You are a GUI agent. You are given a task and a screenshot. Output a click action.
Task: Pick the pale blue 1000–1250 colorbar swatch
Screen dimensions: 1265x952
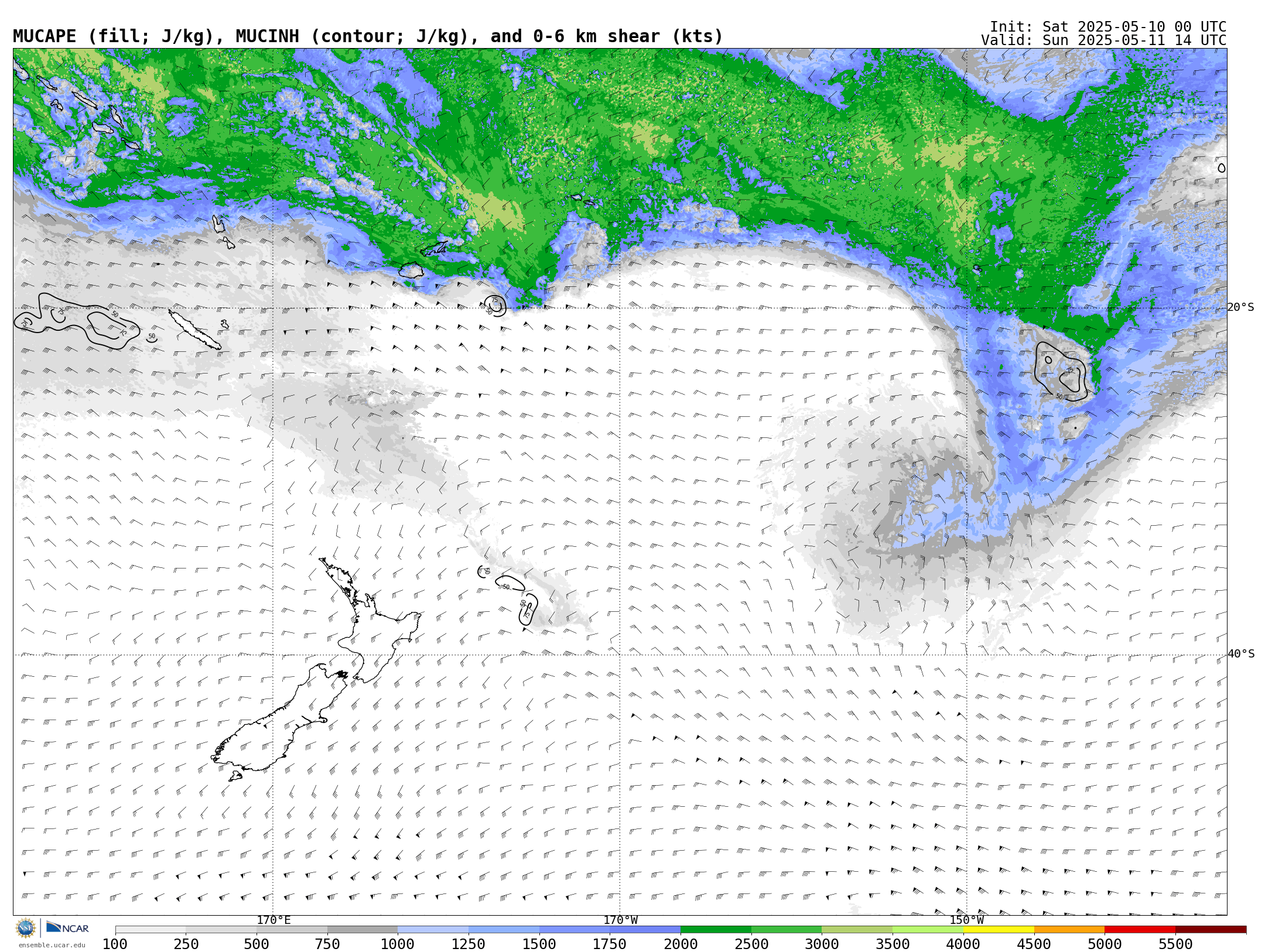pos(433,930)
